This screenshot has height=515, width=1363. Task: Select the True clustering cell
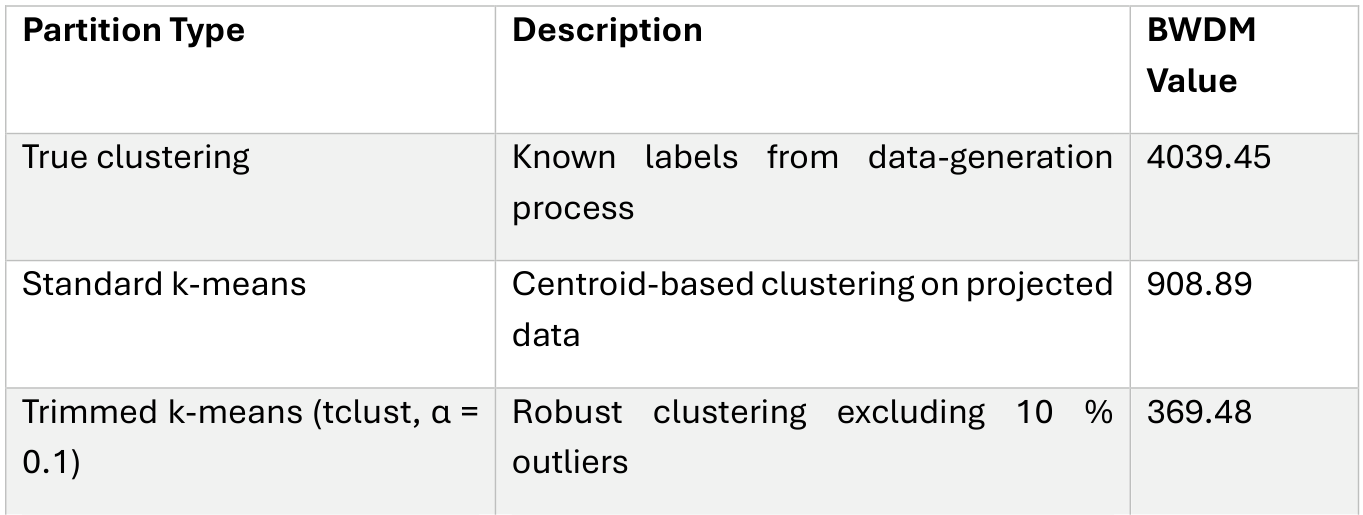pyautogui.click(x=136, y=158)
